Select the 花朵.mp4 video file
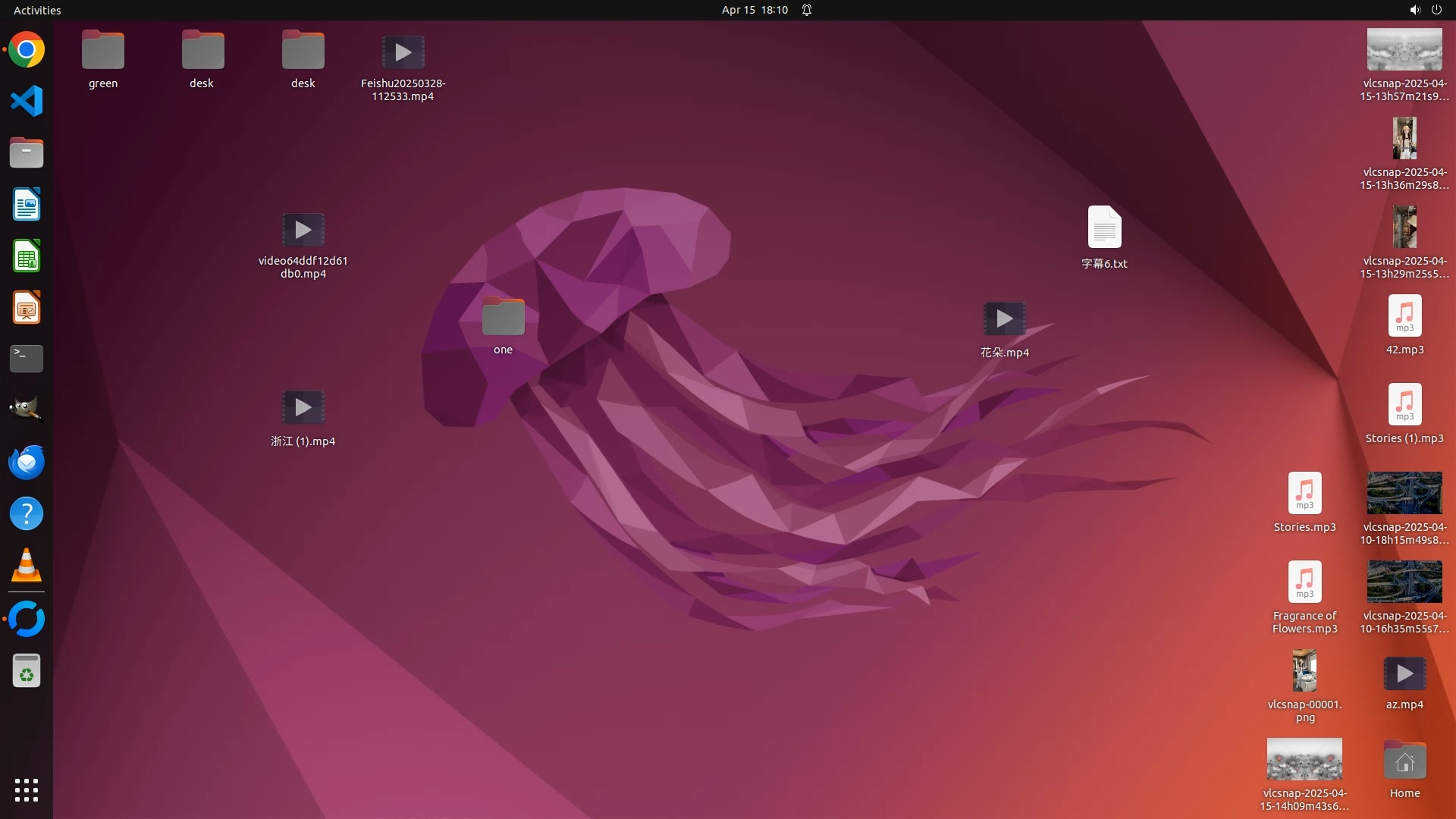This screenshot has width=1456, height=819. 1004,318
